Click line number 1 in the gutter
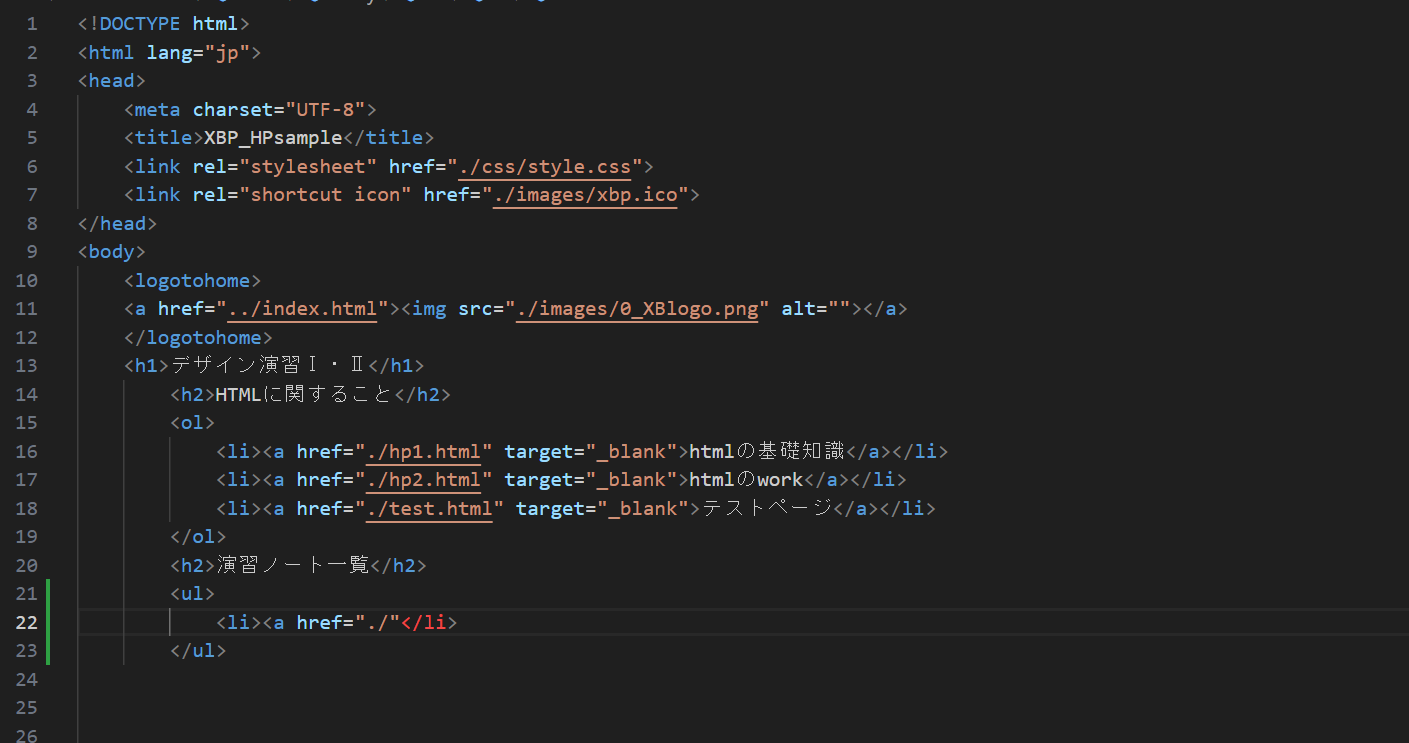Viewport: 1409px width, 743px height. pos(33,24)
